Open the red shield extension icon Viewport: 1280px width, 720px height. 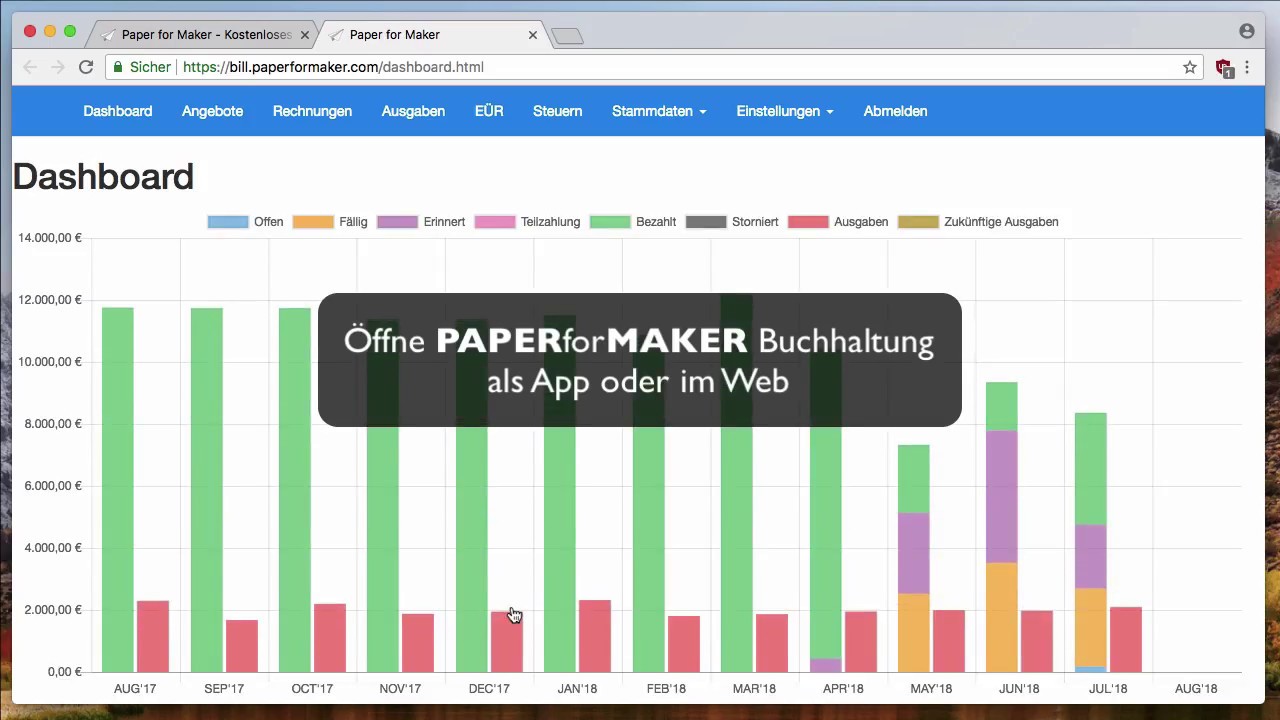point(1224,68)
